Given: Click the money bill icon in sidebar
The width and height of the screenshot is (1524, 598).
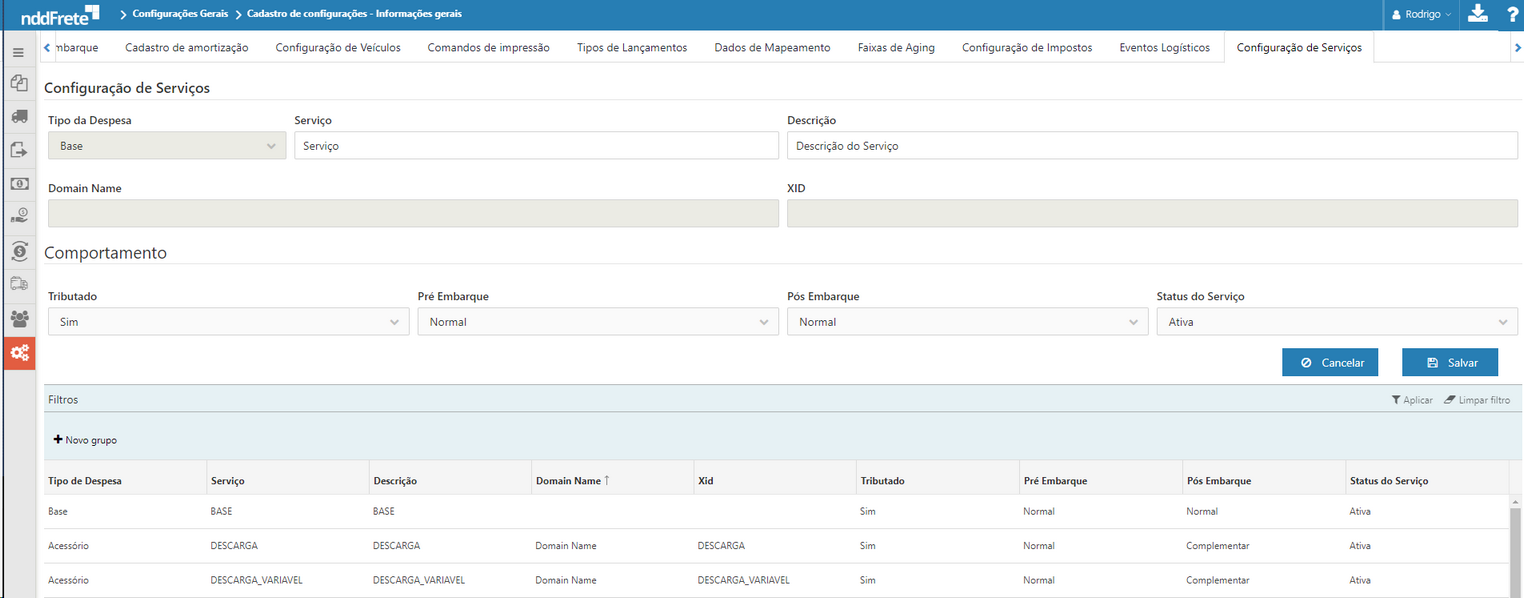Looking at the screenshot, I should pos(19,184).
